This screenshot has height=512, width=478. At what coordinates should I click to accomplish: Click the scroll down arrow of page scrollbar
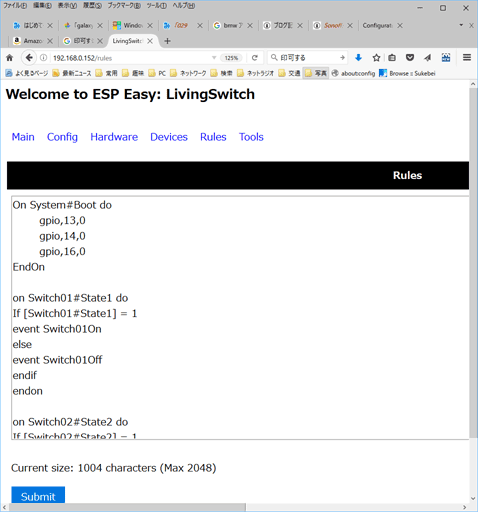(x=473, y=499)
